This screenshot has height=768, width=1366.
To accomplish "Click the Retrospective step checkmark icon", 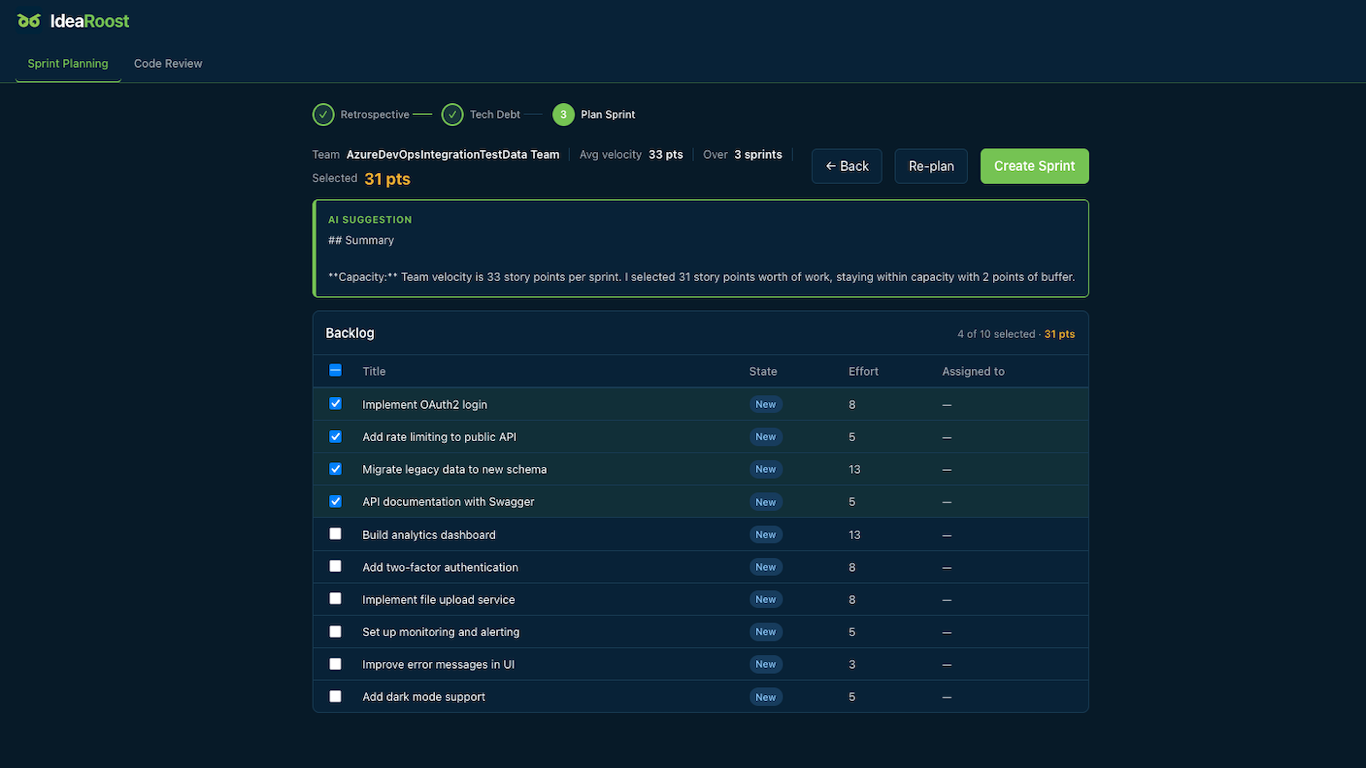I will point(323,115).
